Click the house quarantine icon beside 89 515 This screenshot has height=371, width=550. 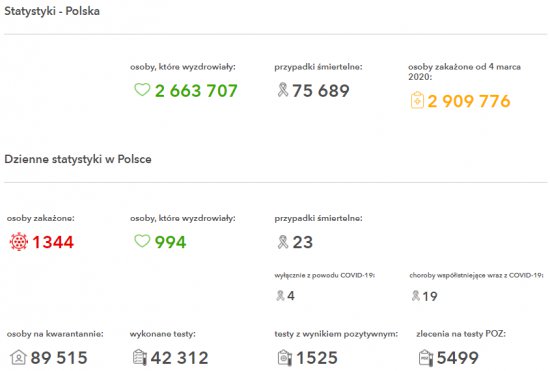[x=18, y=357]
